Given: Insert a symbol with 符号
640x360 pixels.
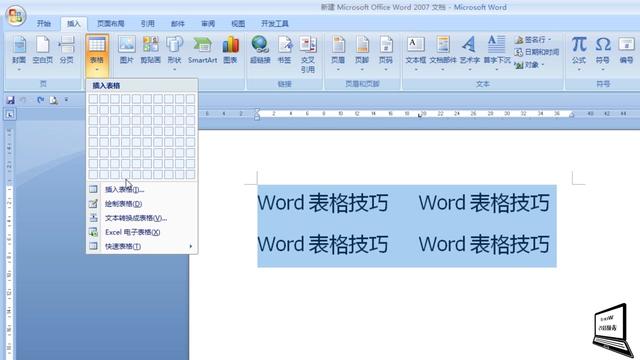Looking at the screenshot, I should pyautogui.click(x=603, y=53).
